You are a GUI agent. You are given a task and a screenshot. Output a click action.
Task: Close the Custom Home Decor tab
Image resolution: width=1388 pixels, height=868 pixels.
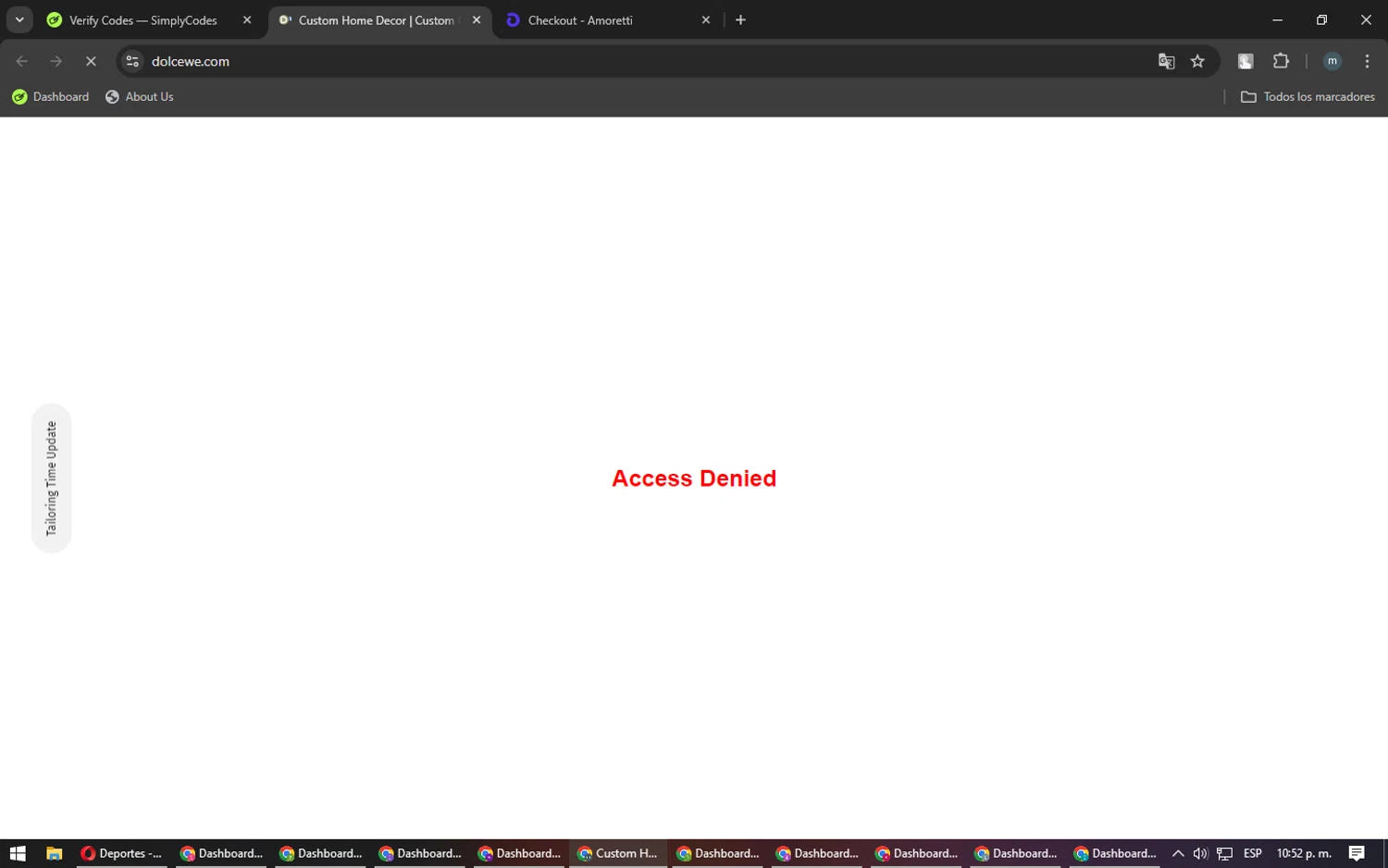click(x=477, y=20)
